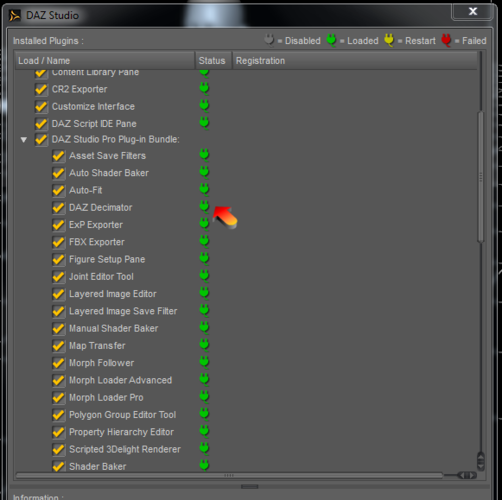The image size is (502, 500).
Task: Click the Layered Image Save Filter status icon
Action: pos(204,311)
